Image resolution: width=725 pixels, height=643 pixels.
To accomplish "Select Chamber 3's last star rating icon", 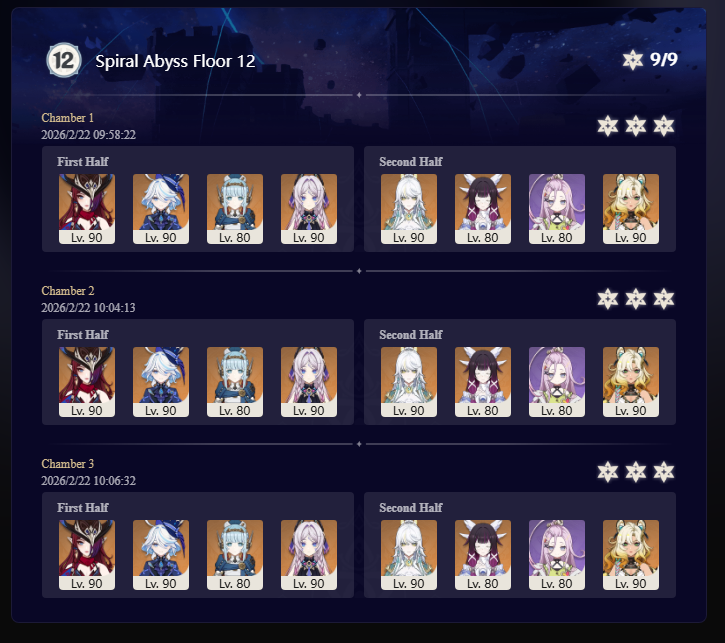I will 664,472.
